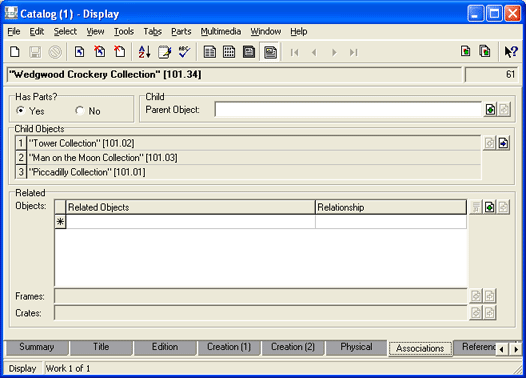The height and width of the screenshot is (378, 526).
Task: Click the What's This help cursor icon
Action: pyautogui.click(x=511, y=52)
